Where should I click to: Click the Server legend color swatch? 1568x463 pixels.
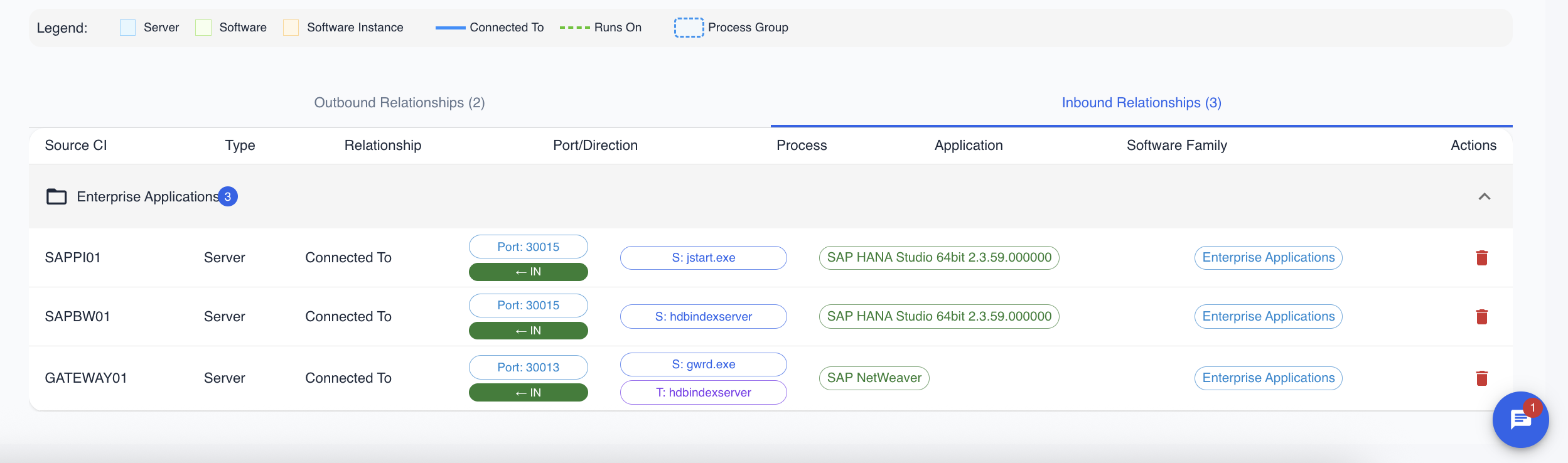pos(127,28)
